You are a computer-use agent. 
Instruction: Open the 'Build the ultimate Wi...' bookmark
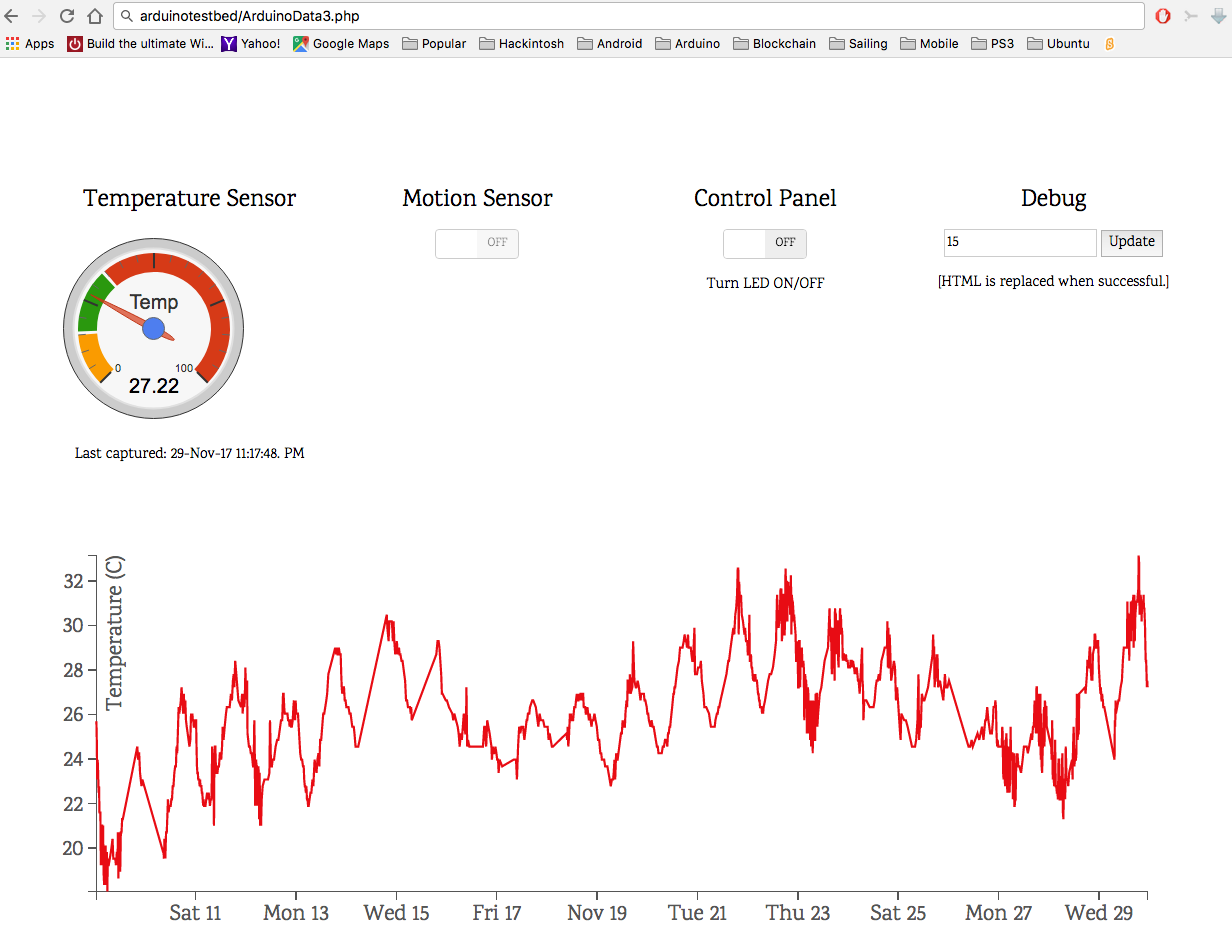click(x=140, y=44)
